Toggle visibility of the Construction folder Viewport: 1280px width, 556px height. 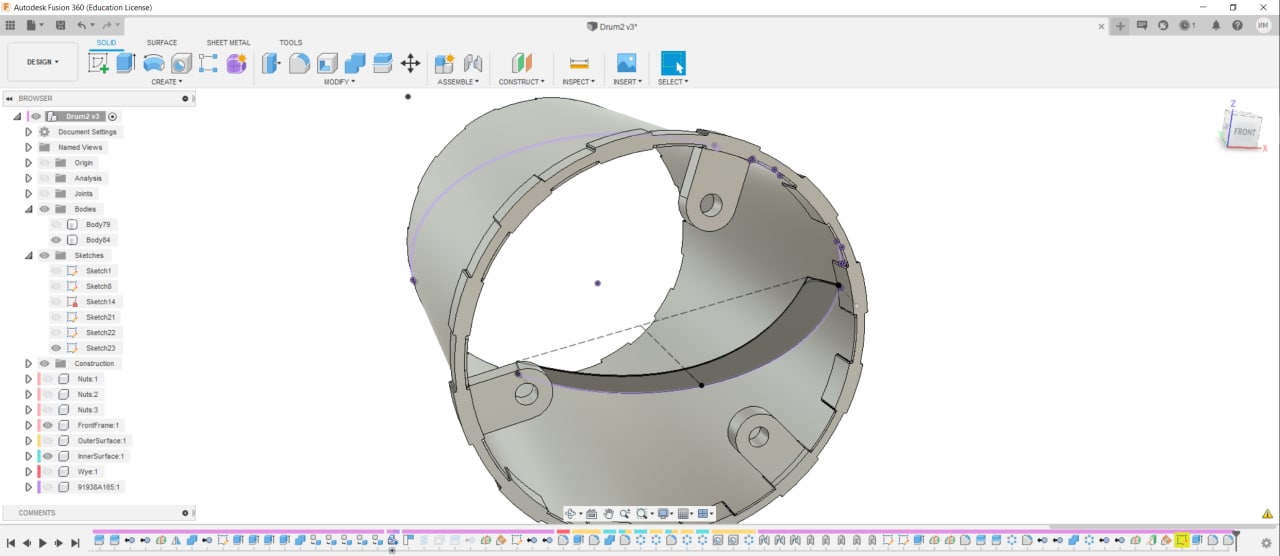(44, 363)
